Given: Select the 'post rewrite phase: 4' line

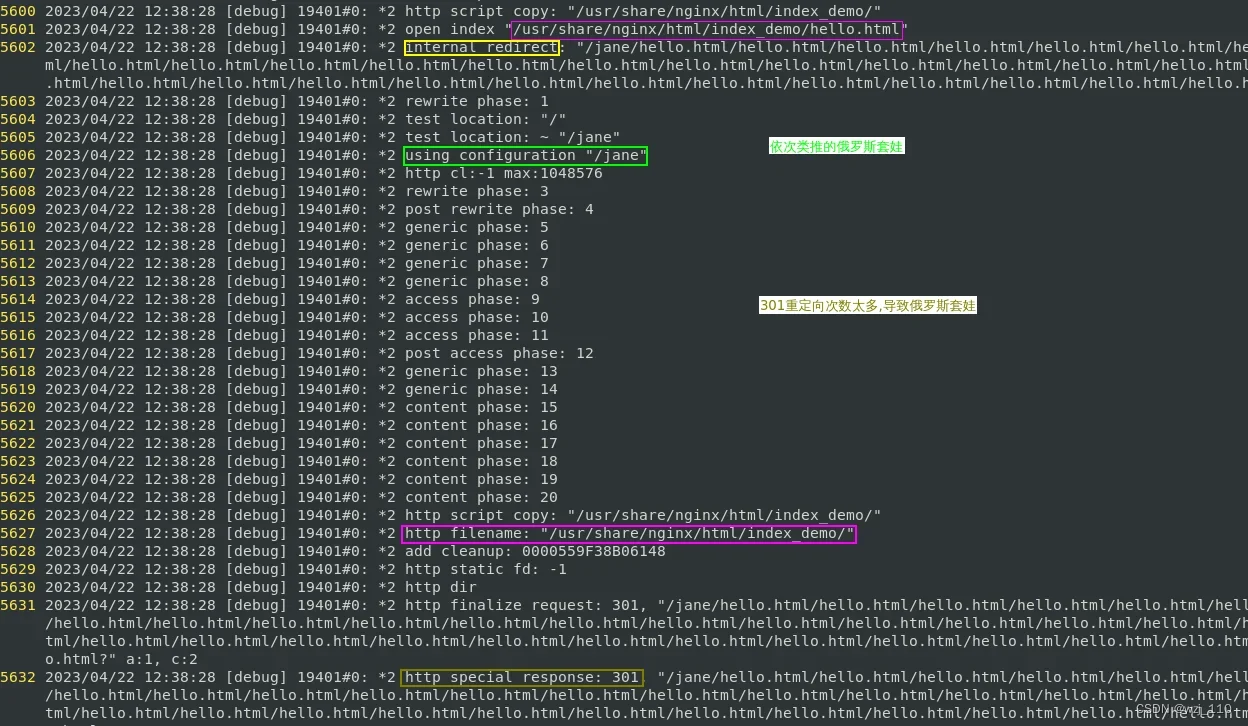Looking at the screenshot, I should click(x=298, y=209).
